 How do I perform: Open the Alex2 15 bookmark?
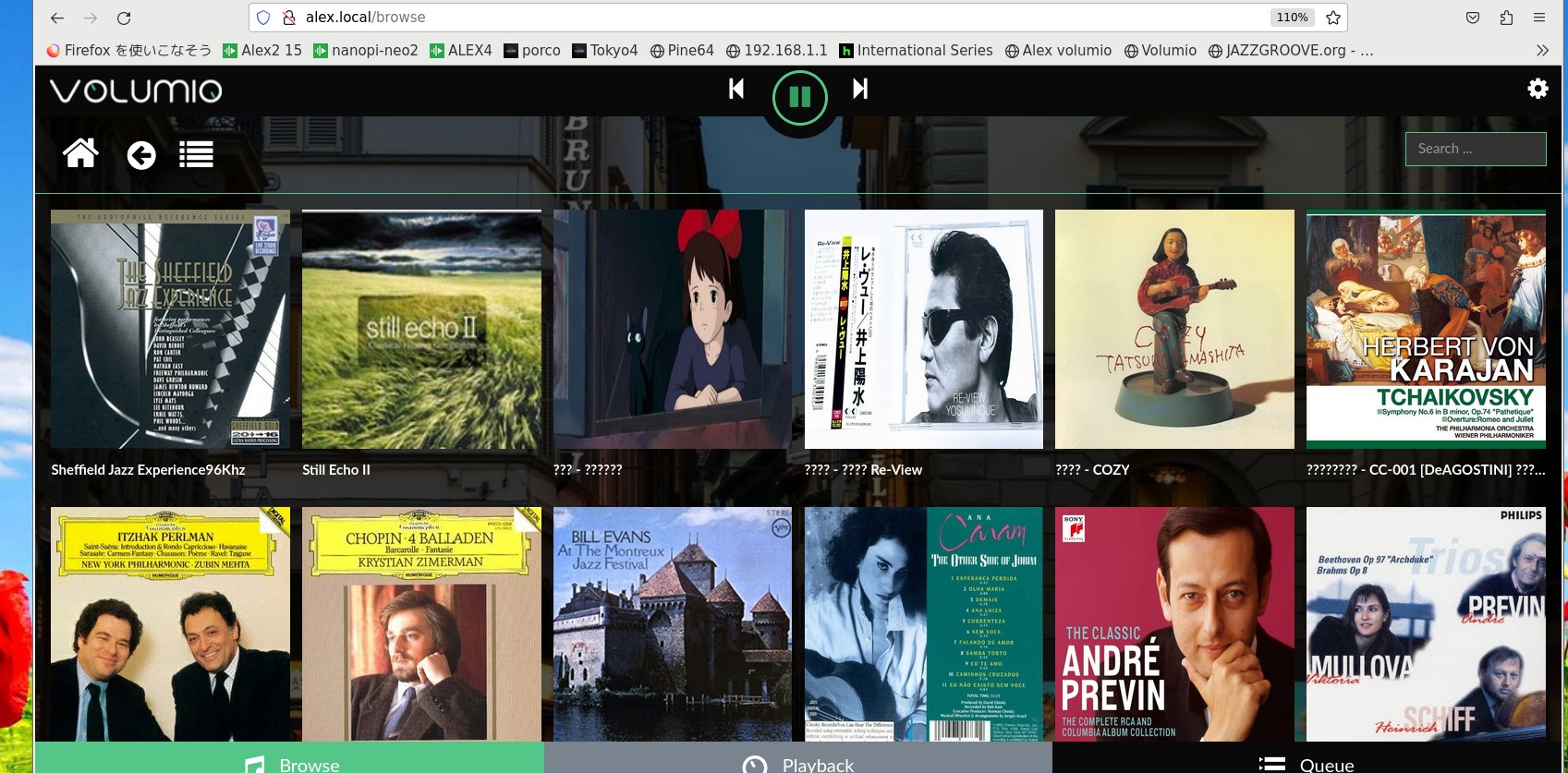click(262, 51)
